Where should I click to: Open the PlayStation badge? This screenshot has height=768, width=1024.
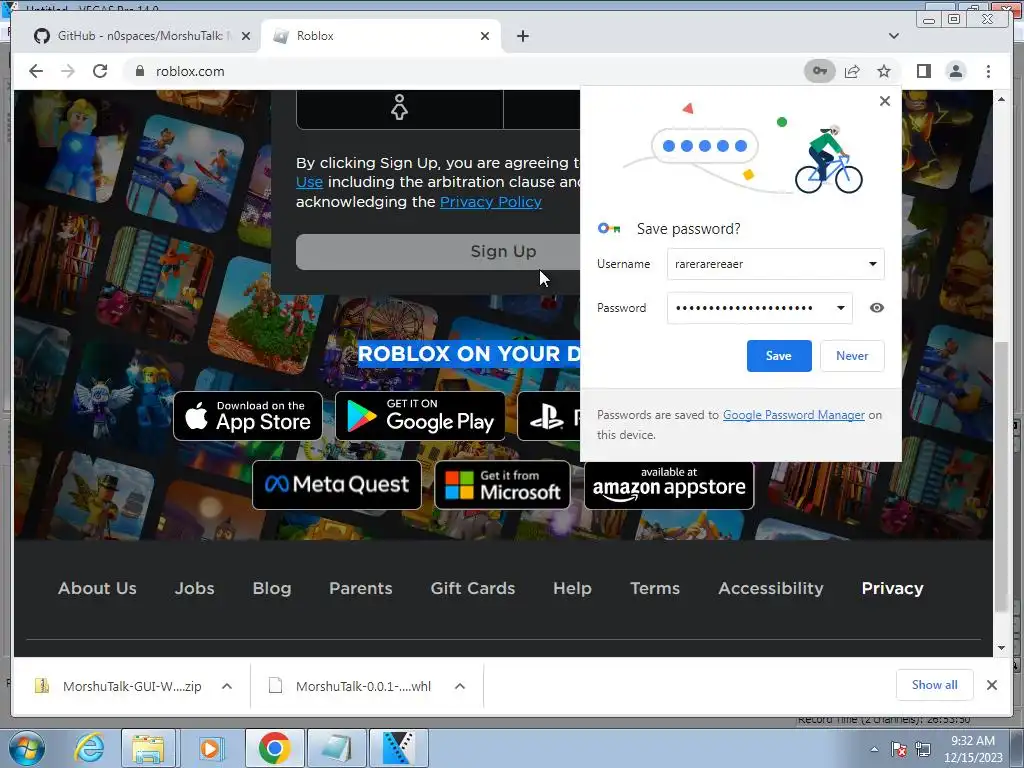[x=549, y=416]
